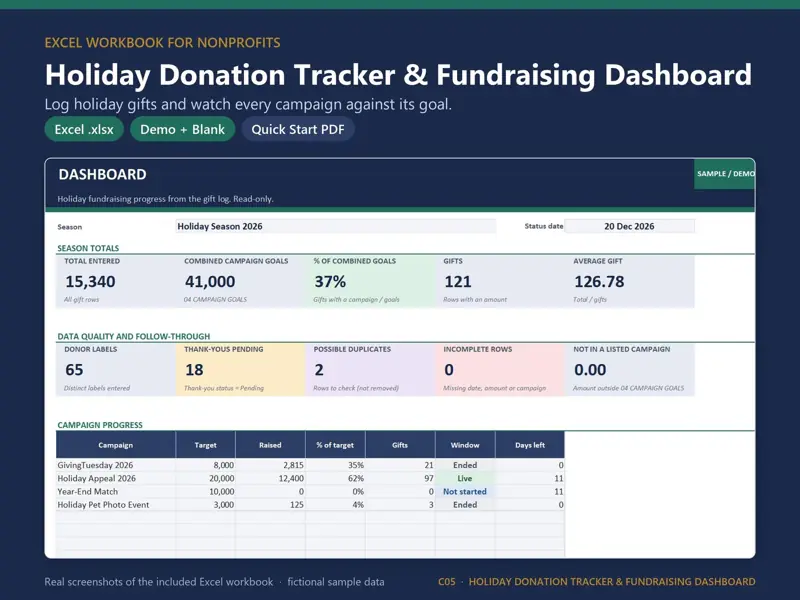Click the Demo + Blank pill badge
800x600 pixels.
coord(182,130)
